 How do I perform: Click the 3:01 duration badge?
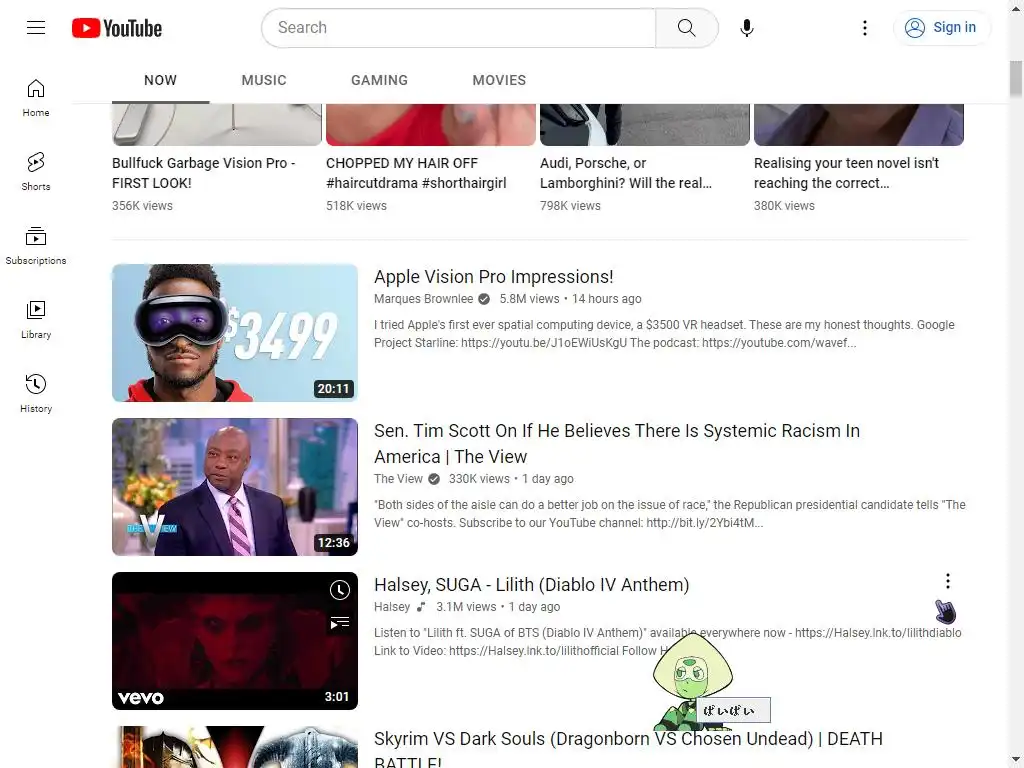(337, 697)
